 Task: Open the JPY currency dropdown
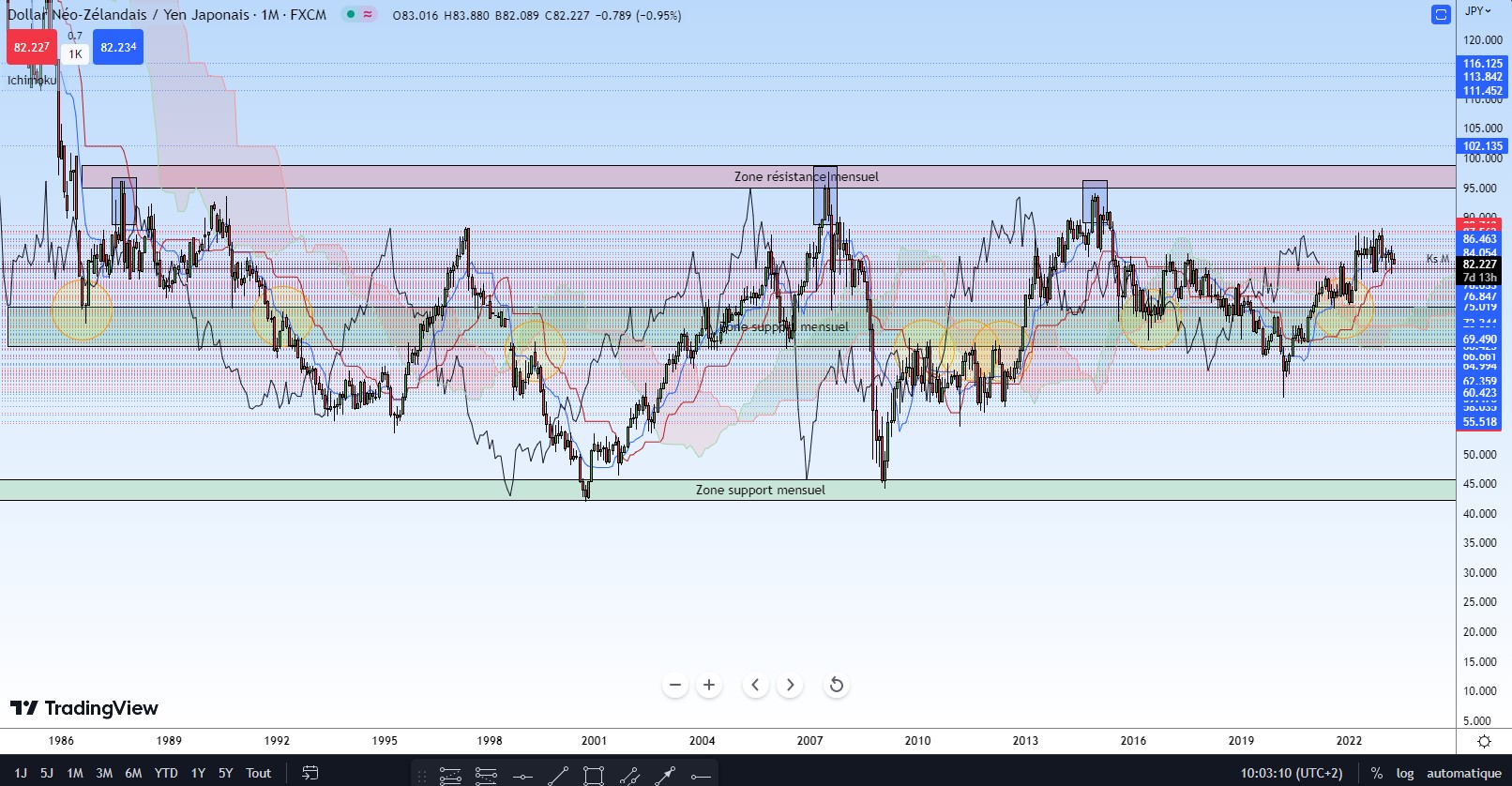click(1478, 11)
